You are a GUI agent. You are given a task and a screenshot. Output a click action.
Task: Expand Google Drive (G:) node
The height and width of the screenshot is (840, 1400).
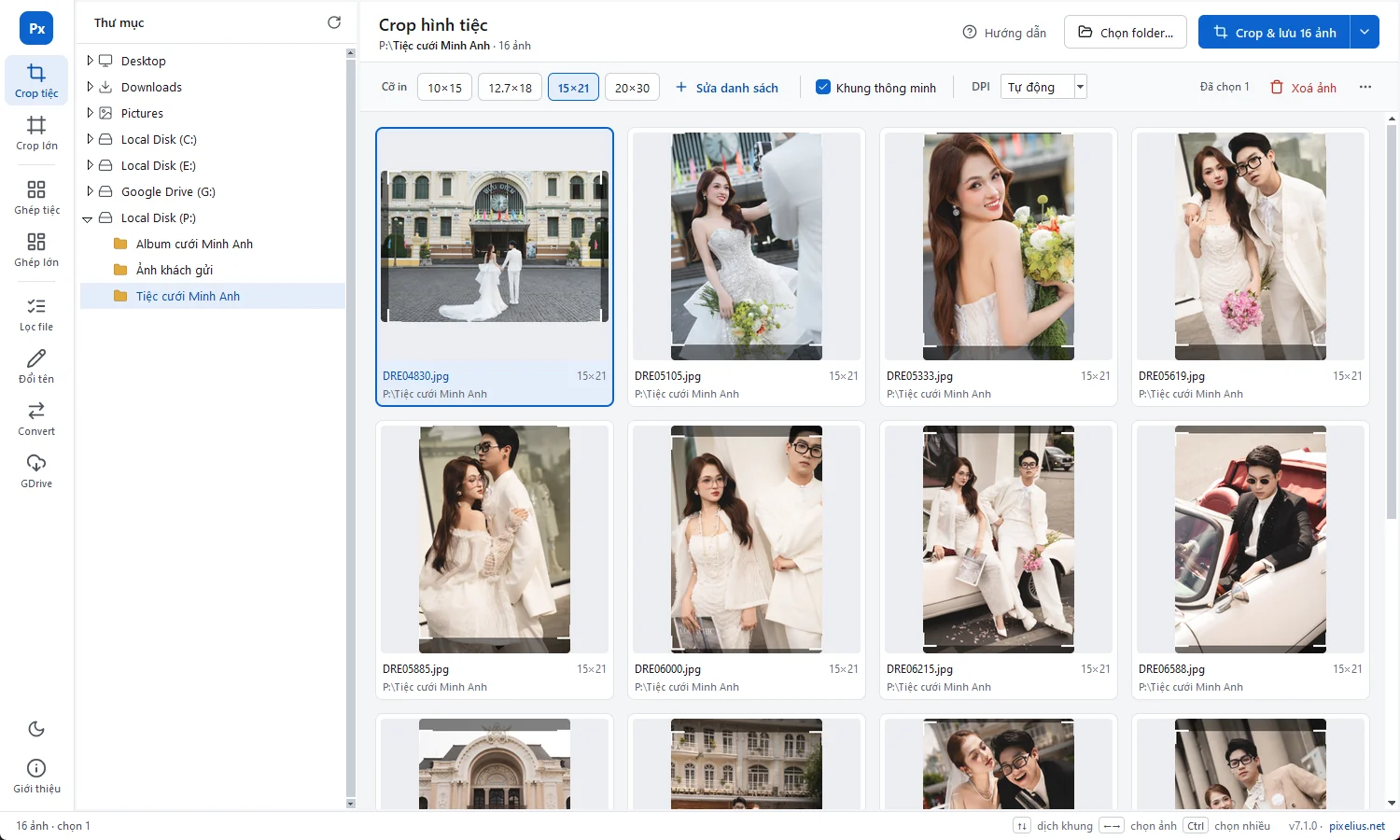[90, 190]
